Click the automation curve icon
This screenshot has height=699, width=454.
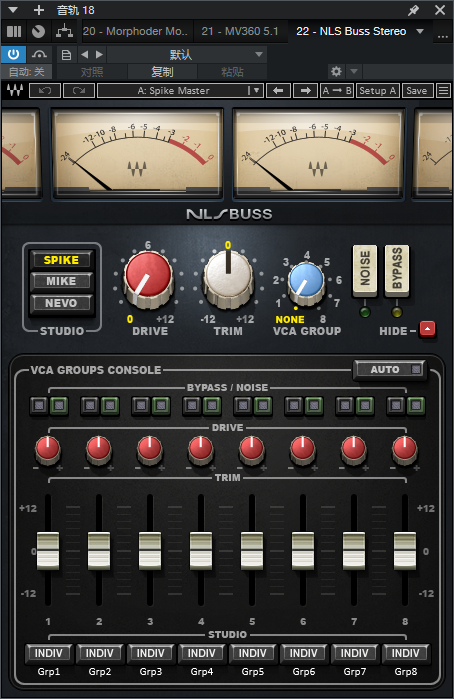pyautogui.click(x=39, y=54)
